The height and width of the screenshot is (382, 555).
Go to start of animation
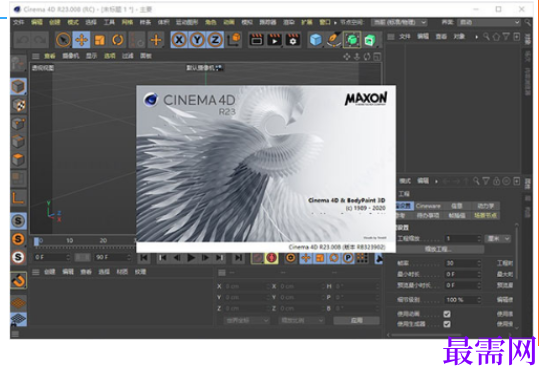click(144, 258)
